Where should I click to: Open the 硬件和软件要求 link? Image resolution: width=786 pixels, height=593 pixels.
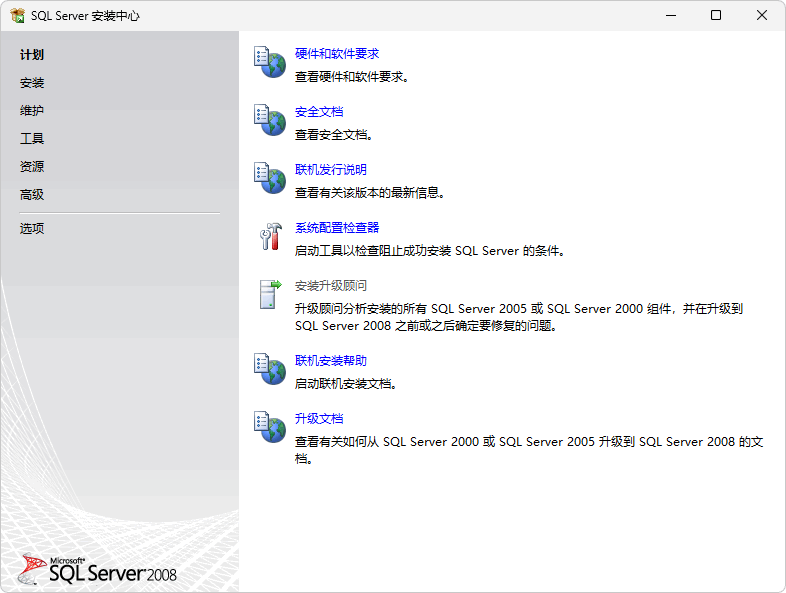pos(337,54)
